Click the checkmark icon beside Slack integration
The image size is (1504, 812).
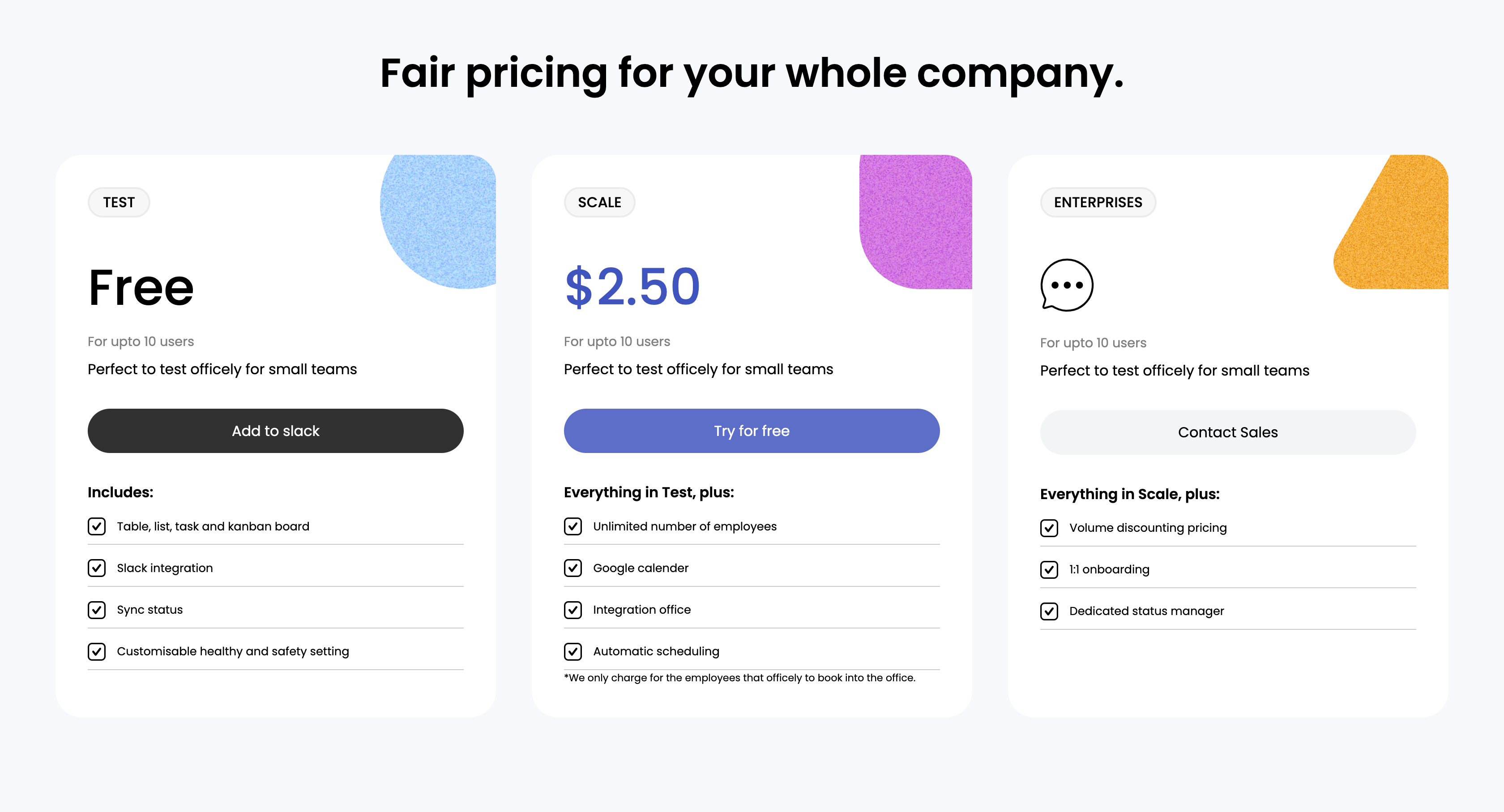click(96, 568)
